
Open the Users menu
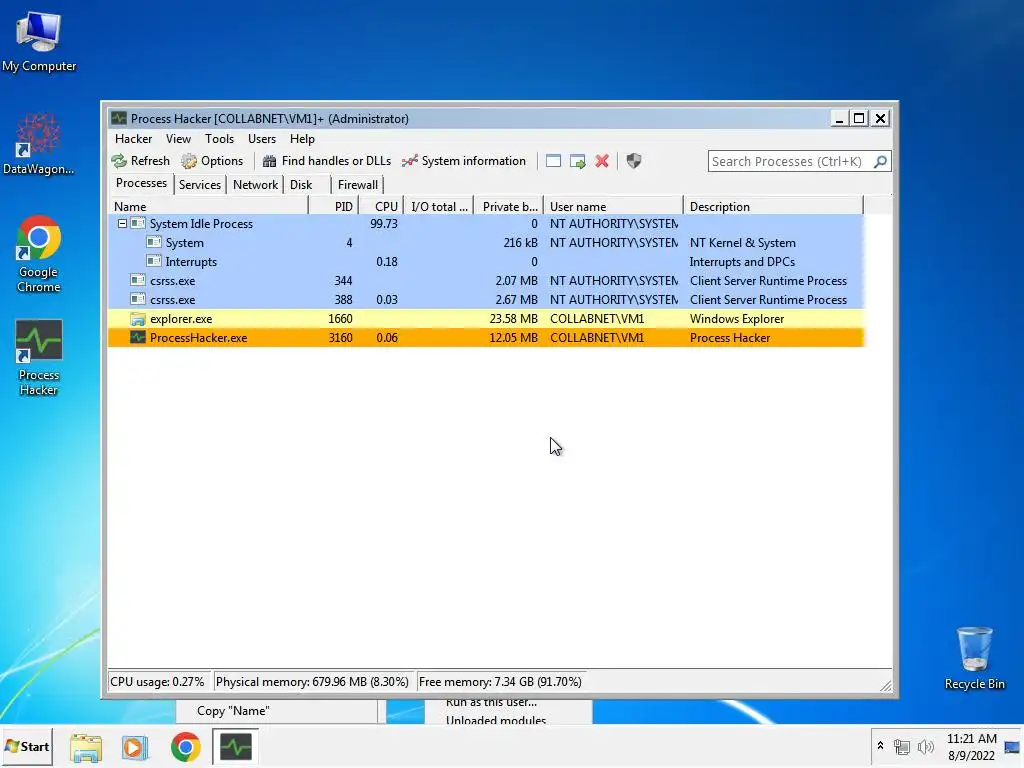pos(262,138)
